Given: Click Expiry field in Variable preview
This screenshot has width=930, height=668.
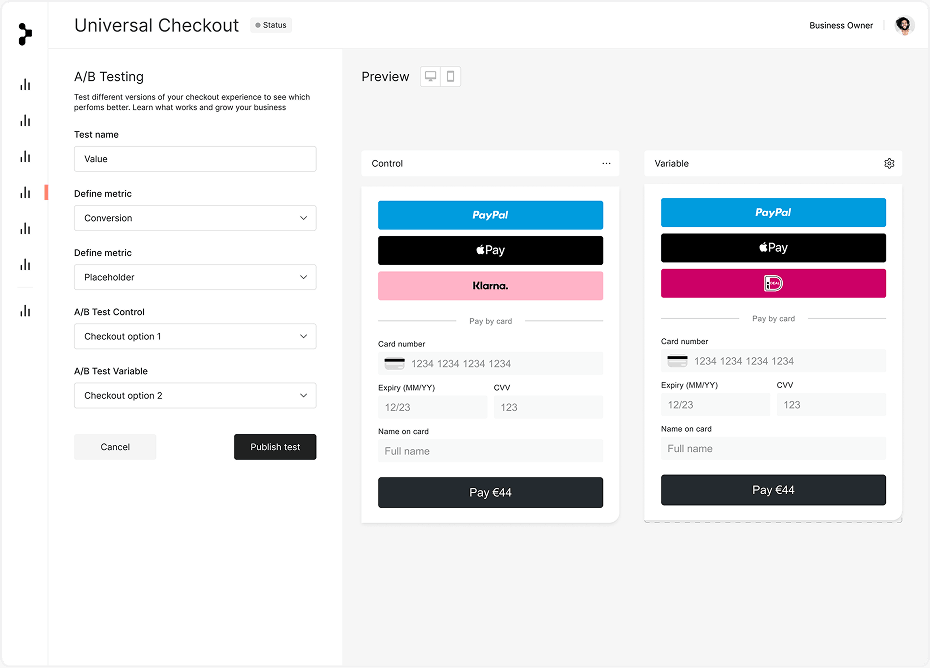Looking at the screenshot, I should point(715,405).
